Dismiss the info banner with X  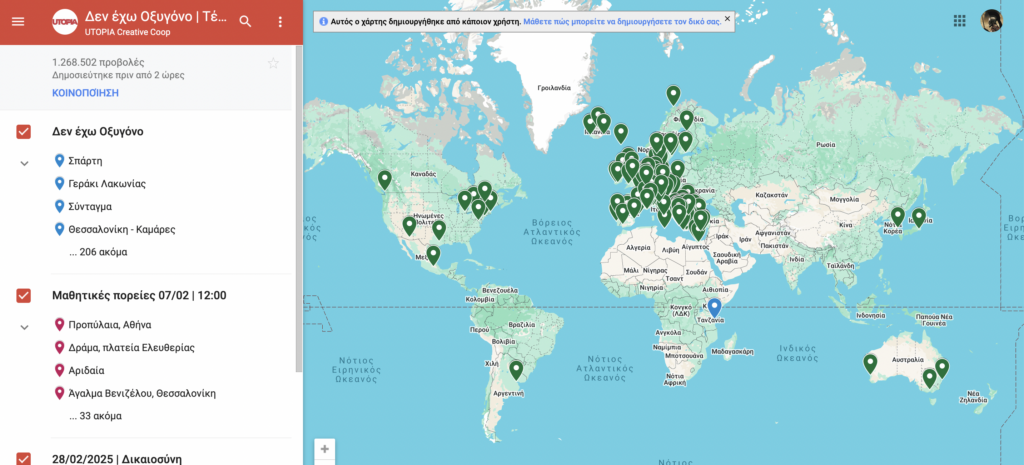click(x=727, y=19)
